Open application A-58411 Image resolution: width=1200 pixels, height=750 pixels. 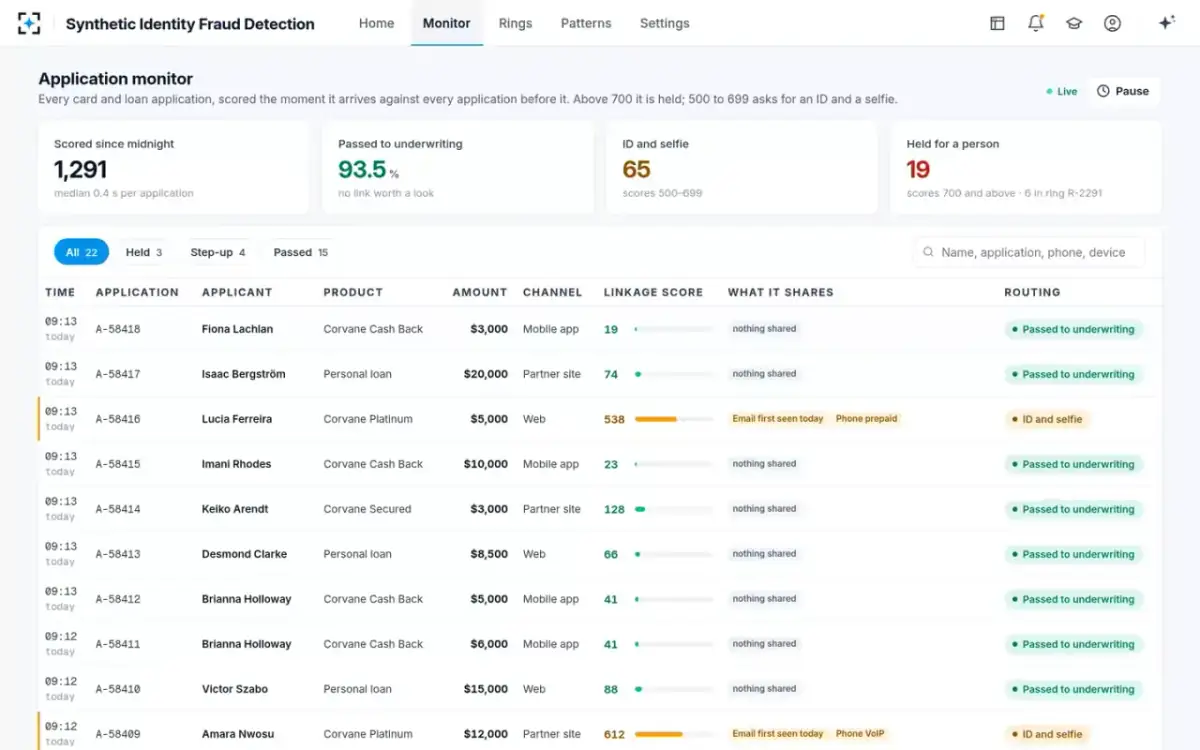(118, 644)
